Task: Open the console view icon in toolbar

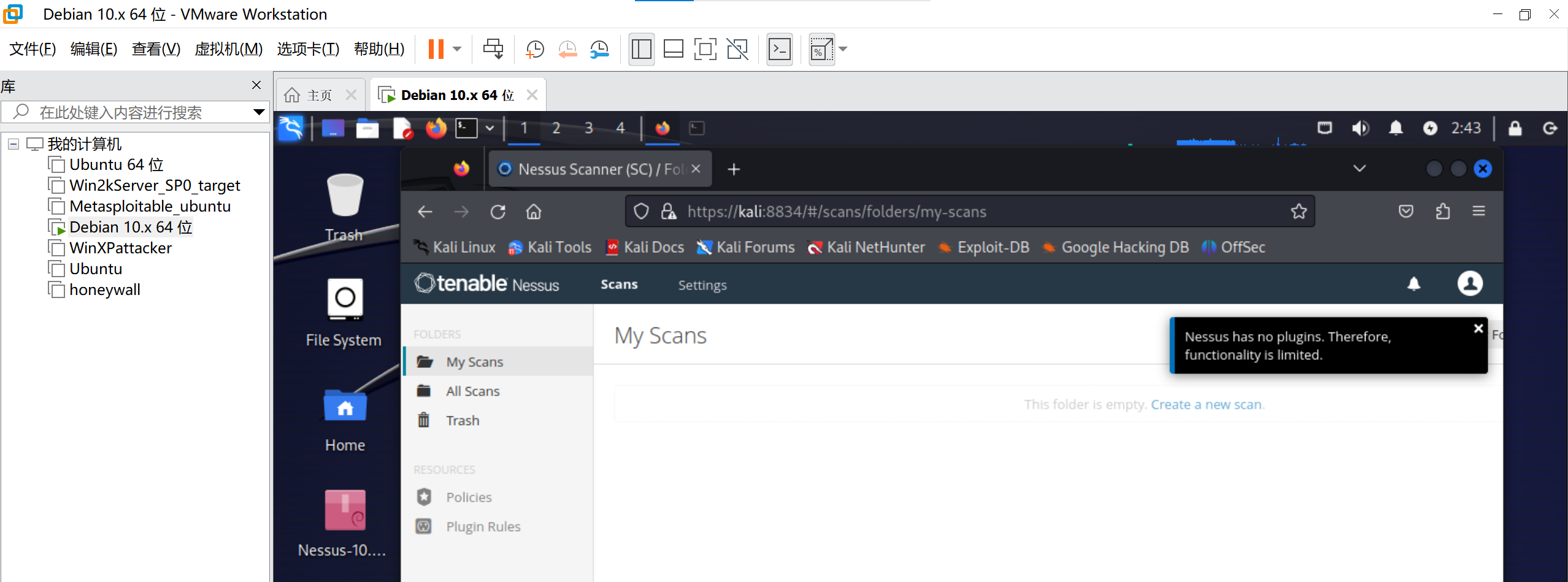Action: pos(780,49)
